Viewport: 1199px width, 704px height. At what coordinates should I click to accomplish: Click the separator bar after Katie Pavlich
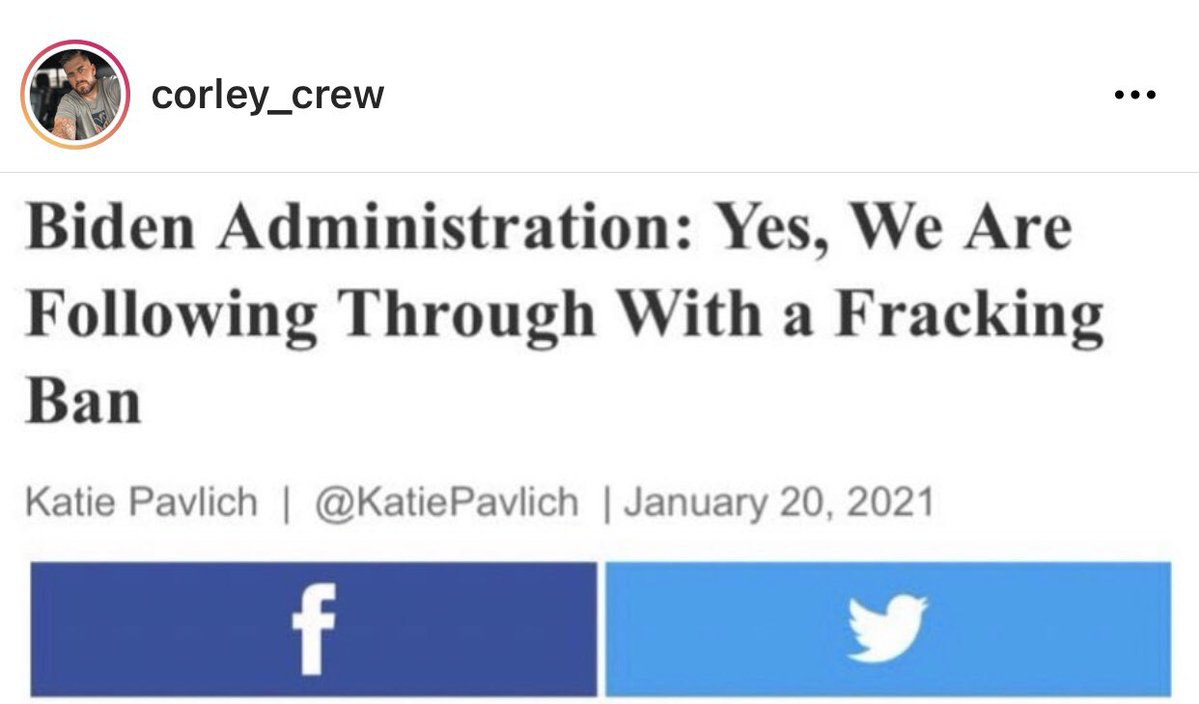287,503
